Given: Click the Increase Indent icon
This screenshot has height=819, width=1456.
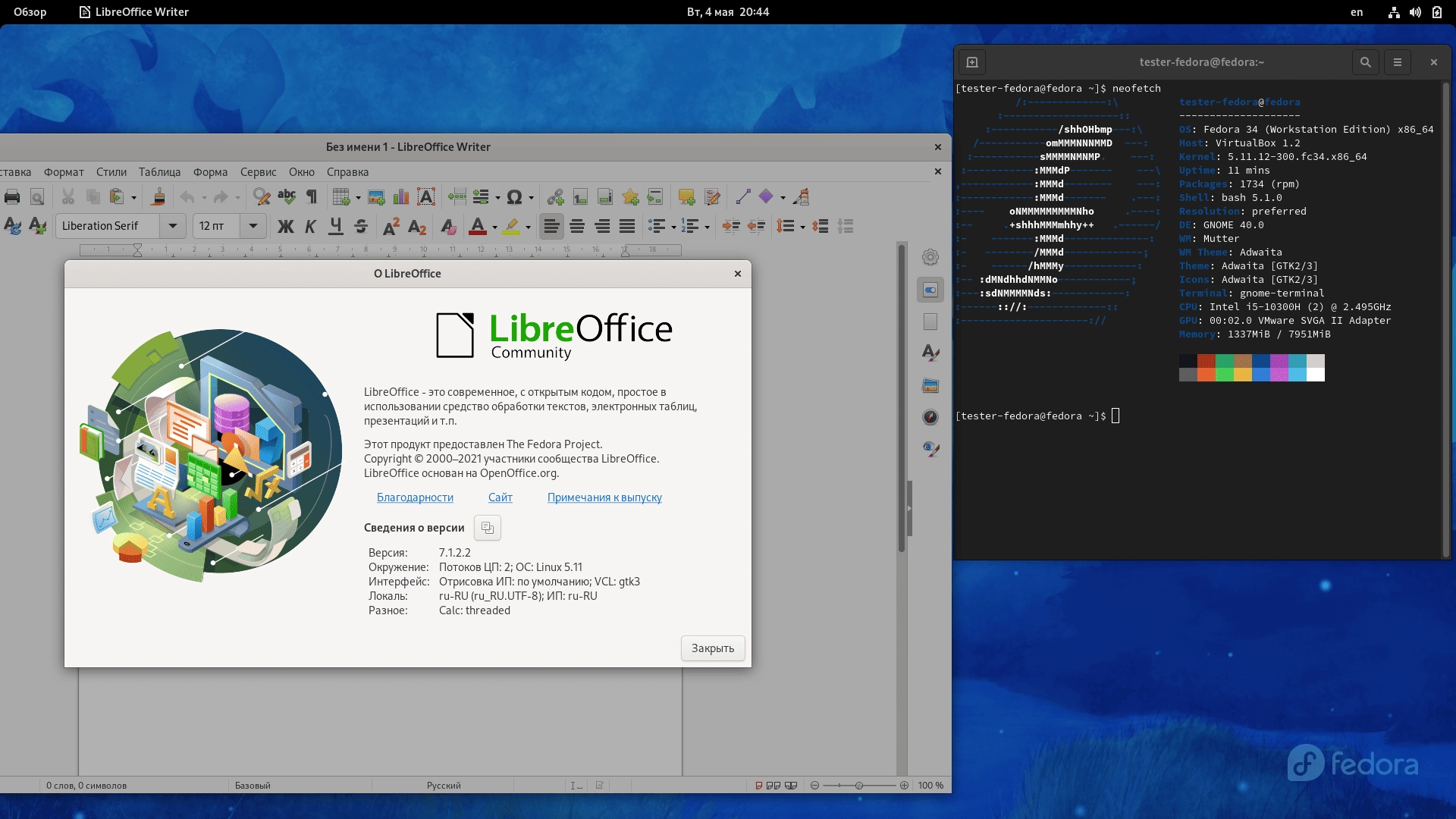Looking at the screenshot, I should (731, 226).
